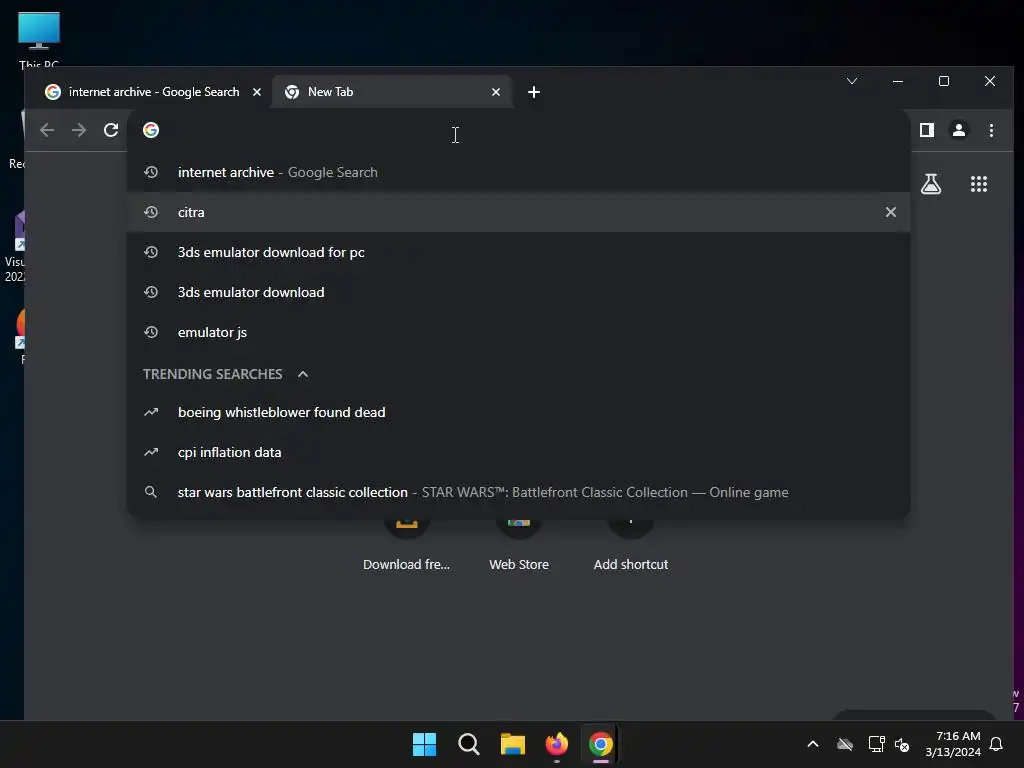The image size is (1024, 768).
Task: Open the Web Store shortcut
Action: coord(519,547)
